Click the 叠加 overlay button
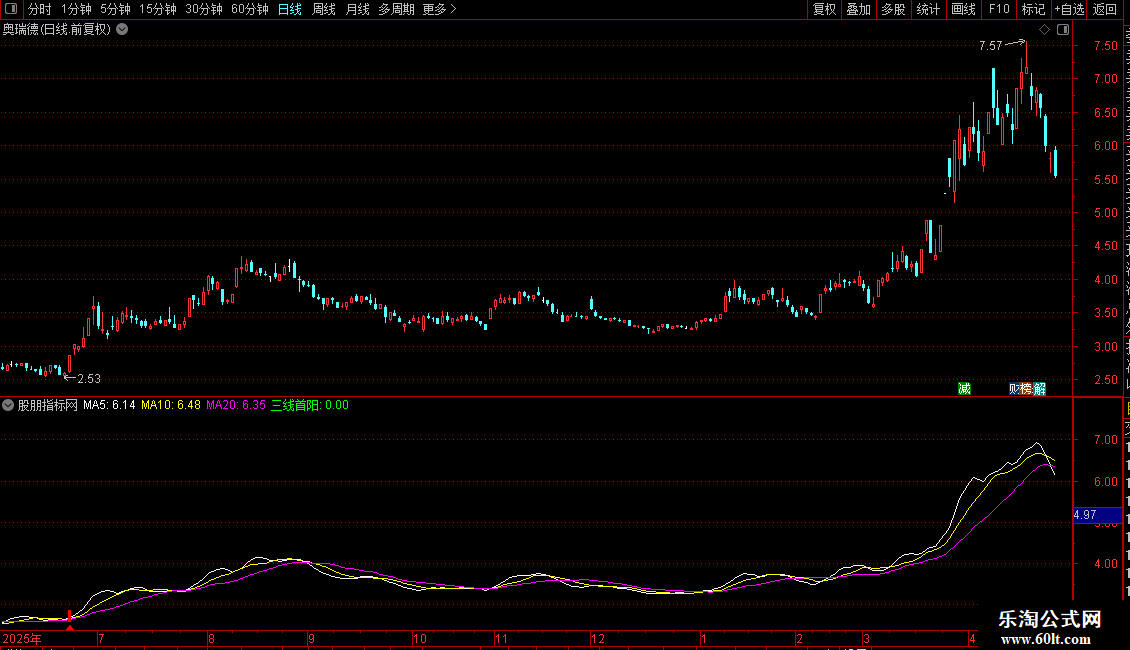Viewport: 1130px width, 650px height. (x=858, y=9)
